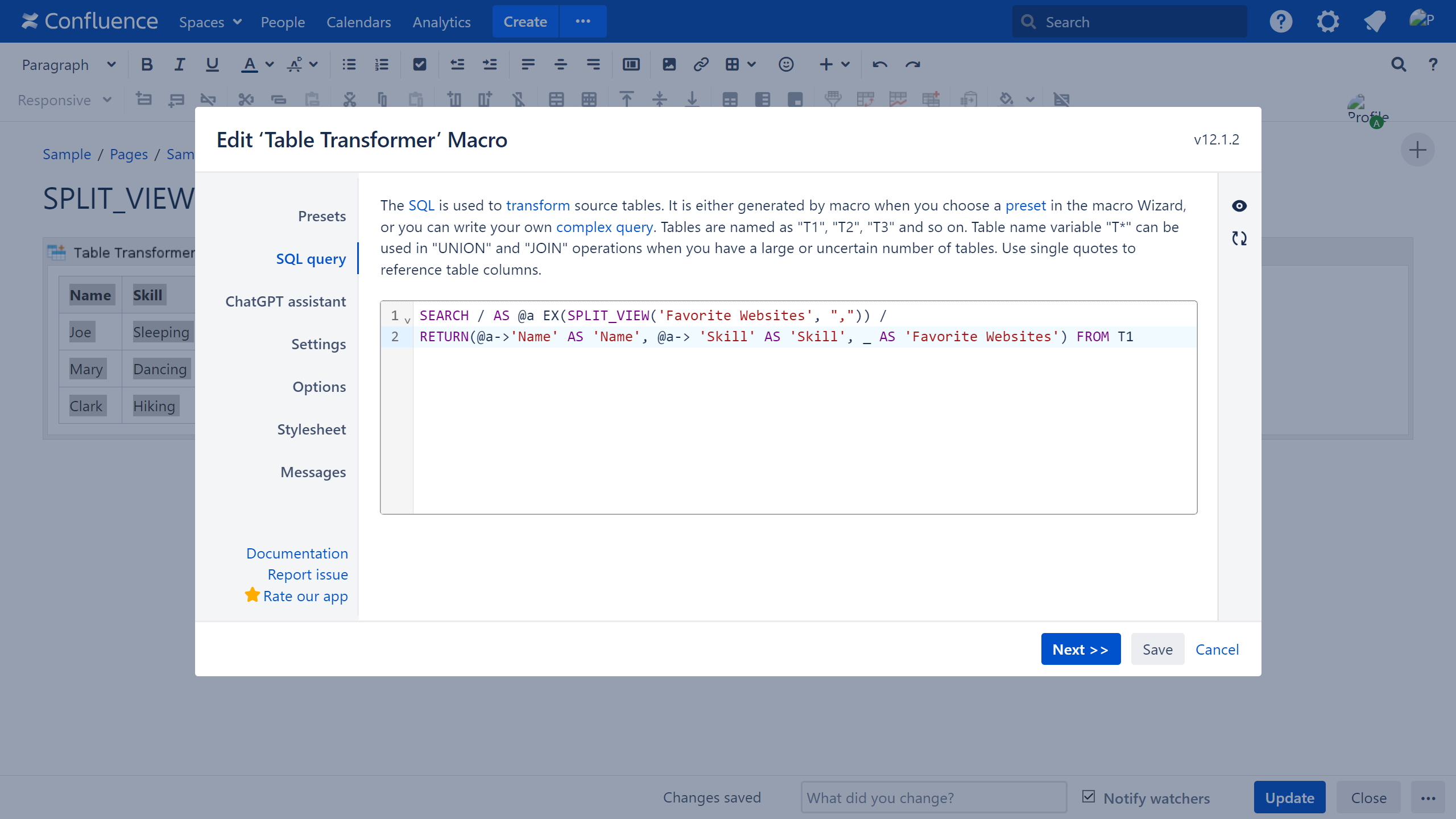Screen dimensions: 1456x819
Task: Open the Responsive table width dropdown
Action: [x=64, y=100]
